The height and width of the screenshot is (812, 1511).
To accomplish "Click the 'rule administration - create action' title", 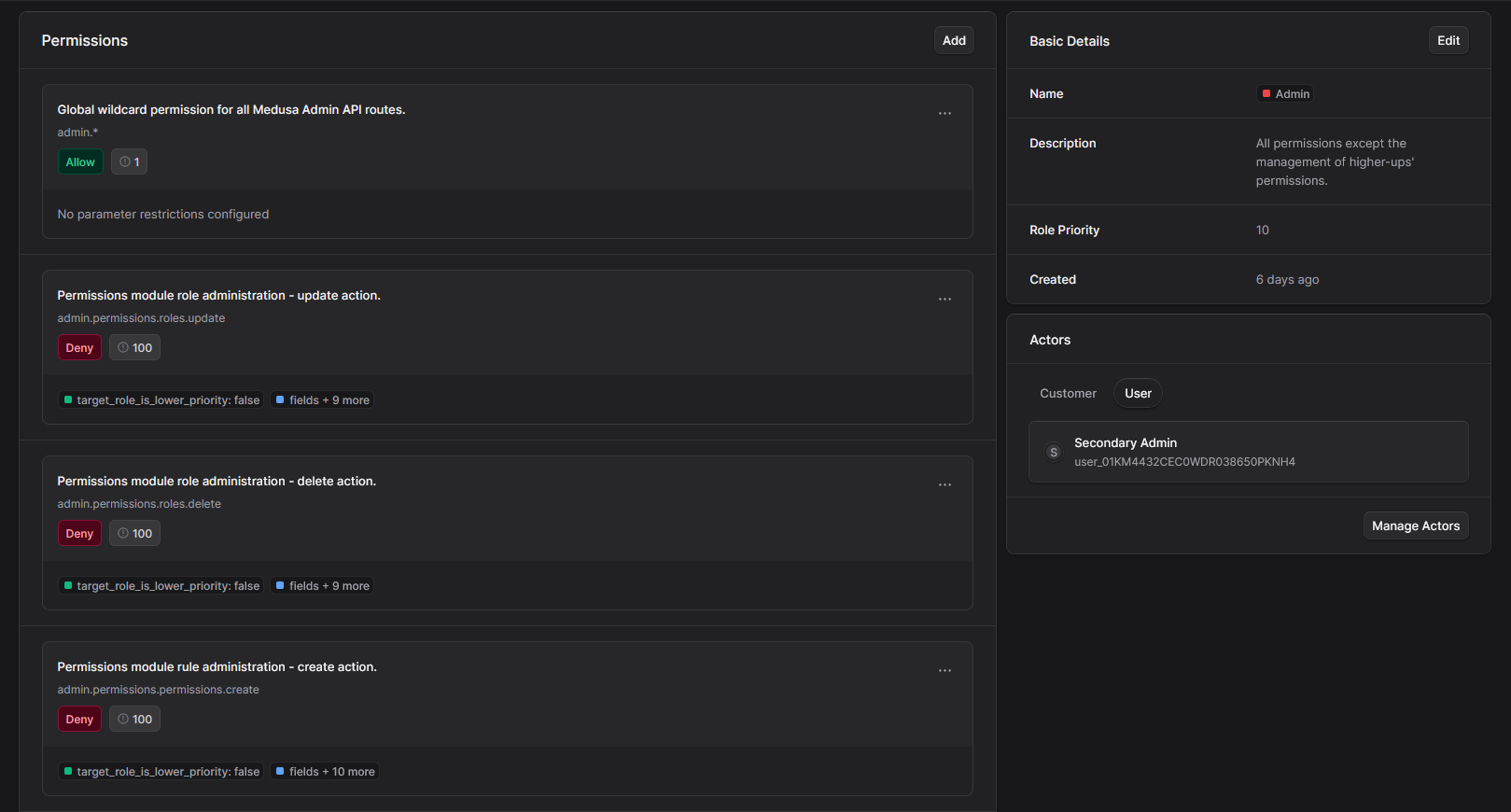I will pyautogui.click(x=217, y=666).
